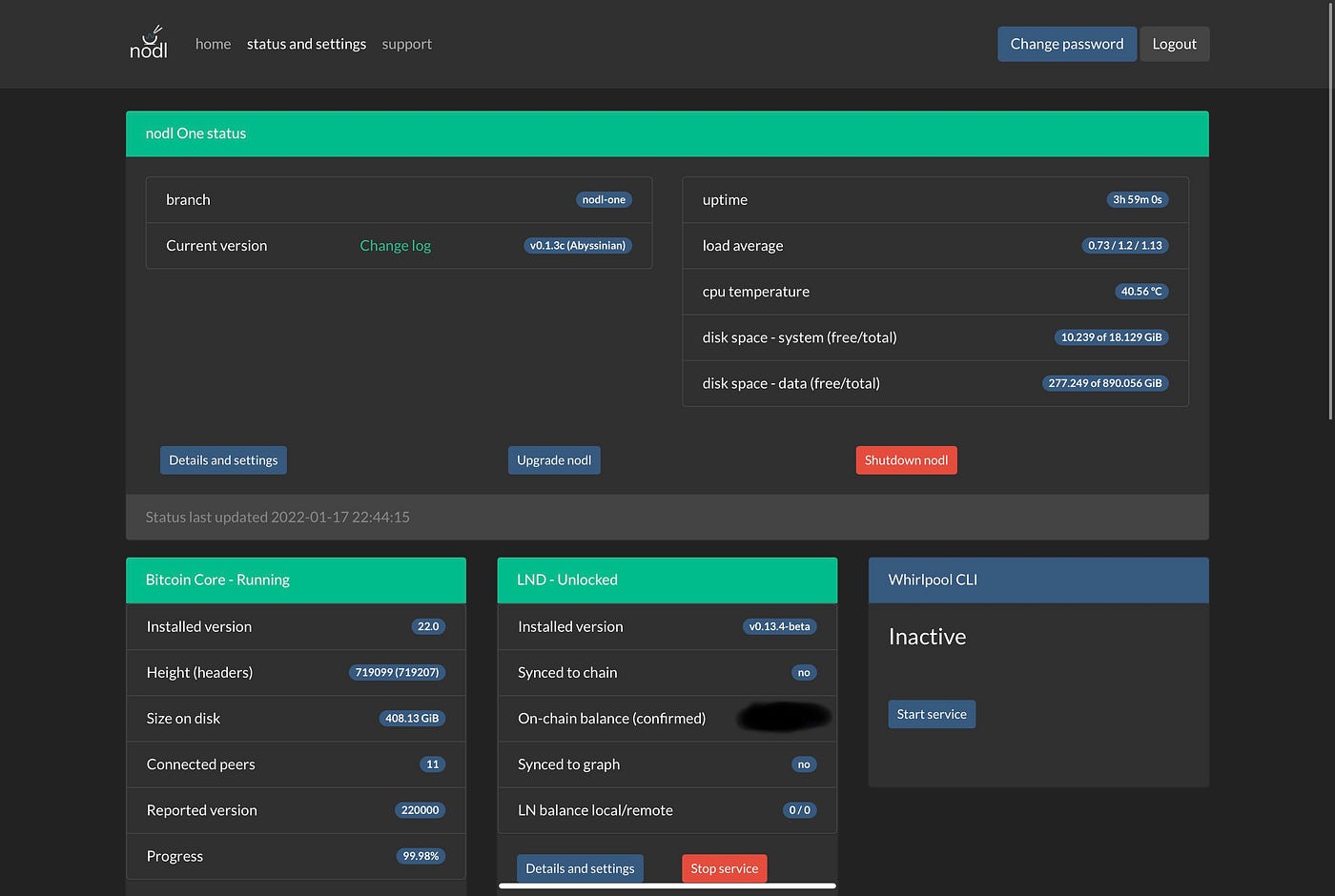Click the Size on disk label

coord(183,719)
